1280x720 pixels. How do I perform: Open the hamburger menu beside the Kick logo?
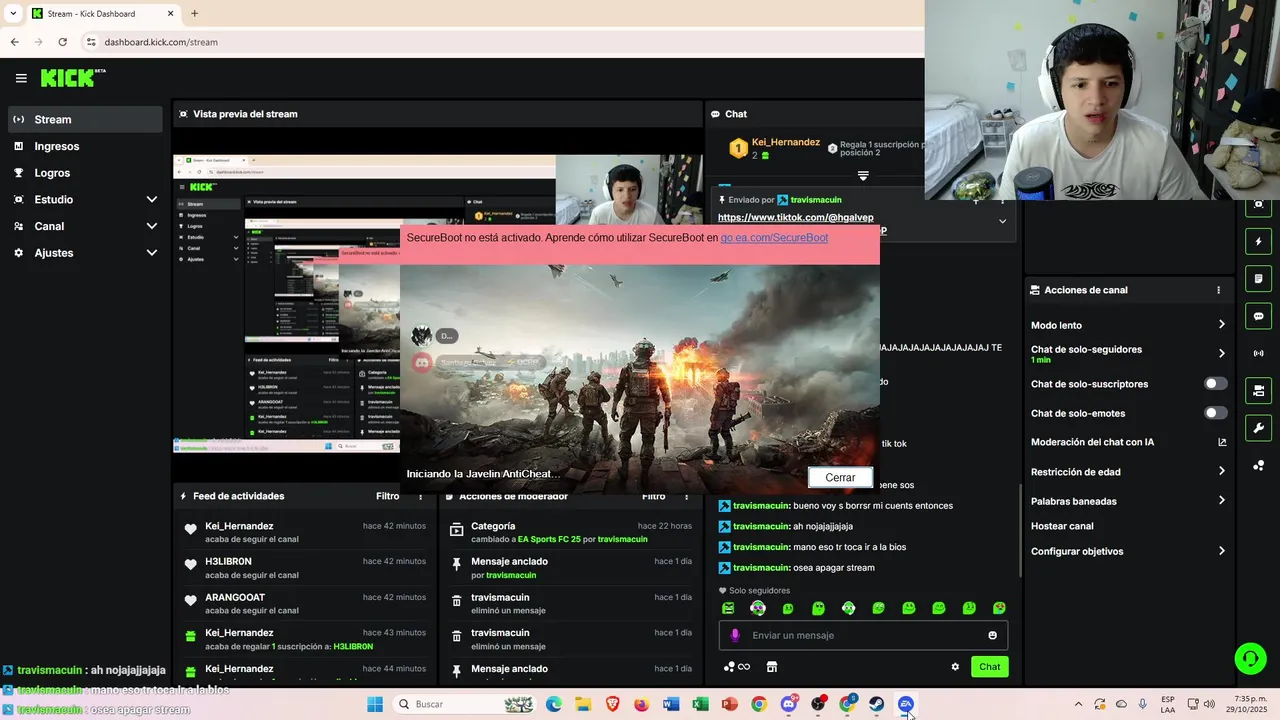(21, 78)
